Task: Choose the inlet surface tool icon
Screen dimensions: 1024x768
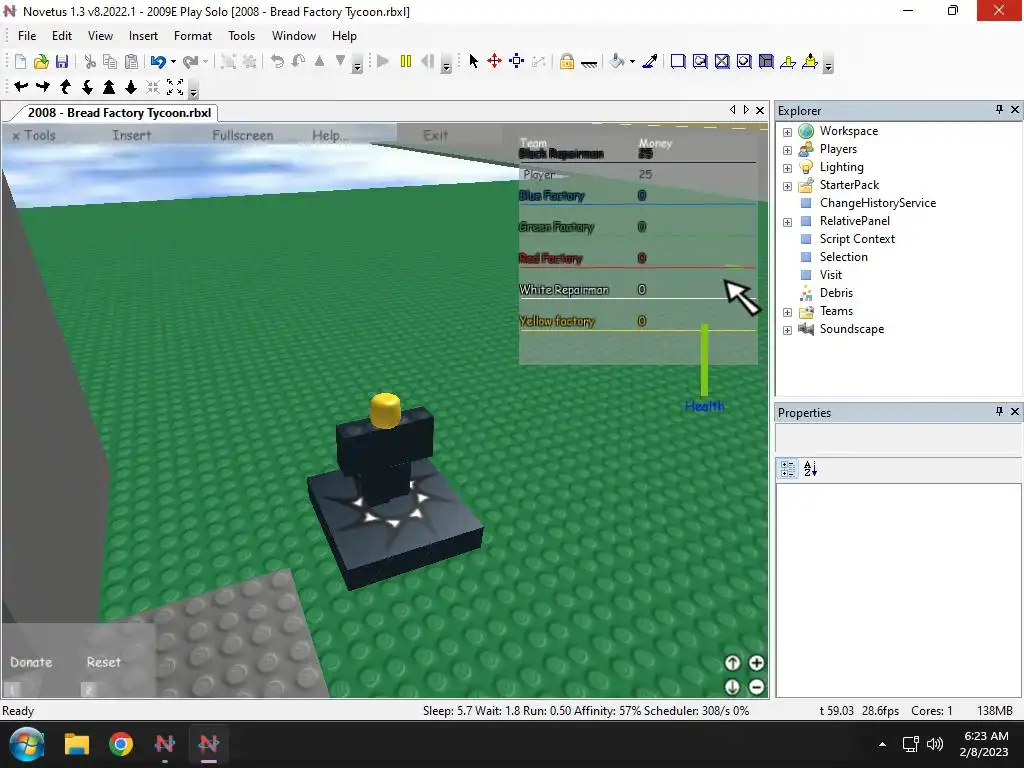Action: tap(766, 61)
